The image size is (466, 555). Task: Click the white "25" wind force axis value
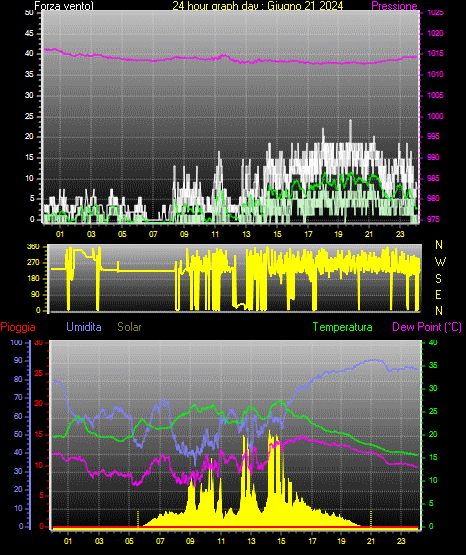[x=29, y=116]
